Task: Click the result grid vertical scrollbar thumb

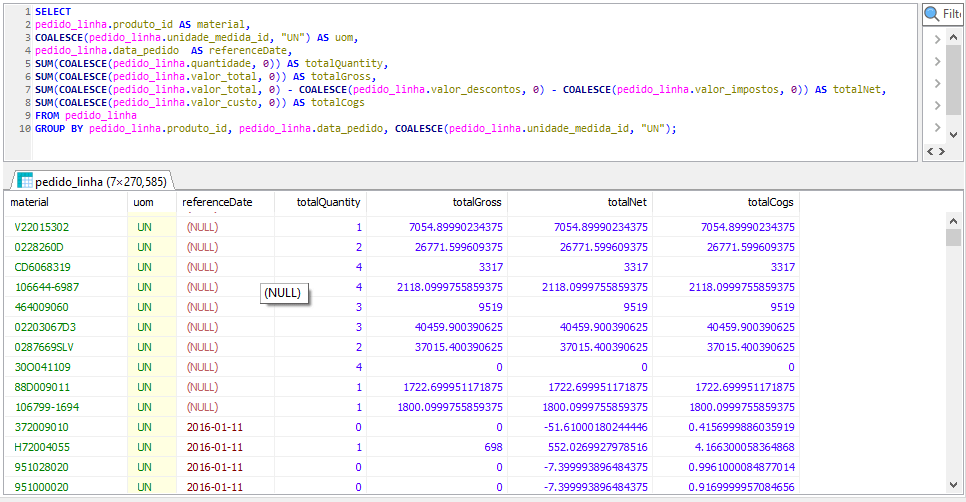Action: pyautogui.click(x=953, y=237)
